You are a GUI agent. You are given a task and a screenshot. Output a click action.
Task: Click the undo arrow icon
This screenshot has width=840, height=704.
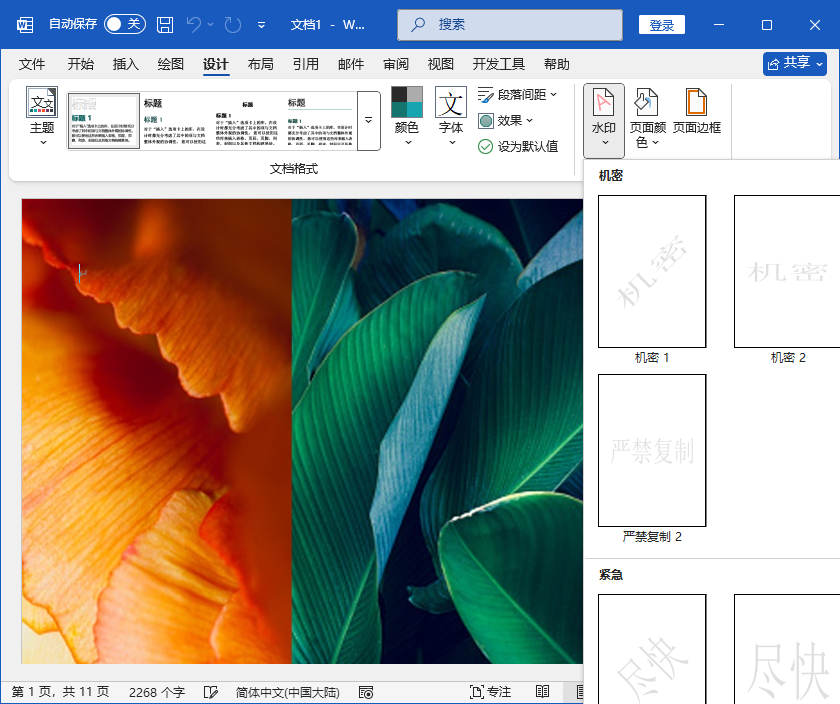point(195,24)
